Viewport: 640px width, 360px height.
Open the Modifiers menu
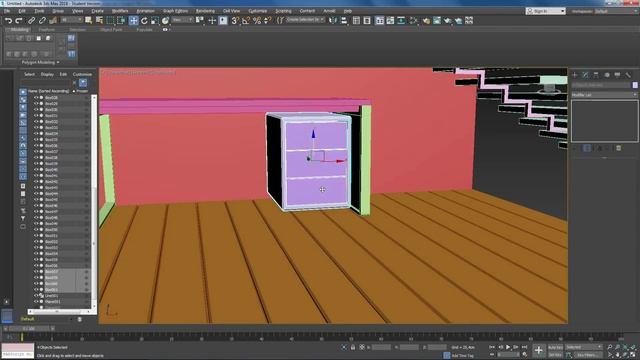point(120,11)
